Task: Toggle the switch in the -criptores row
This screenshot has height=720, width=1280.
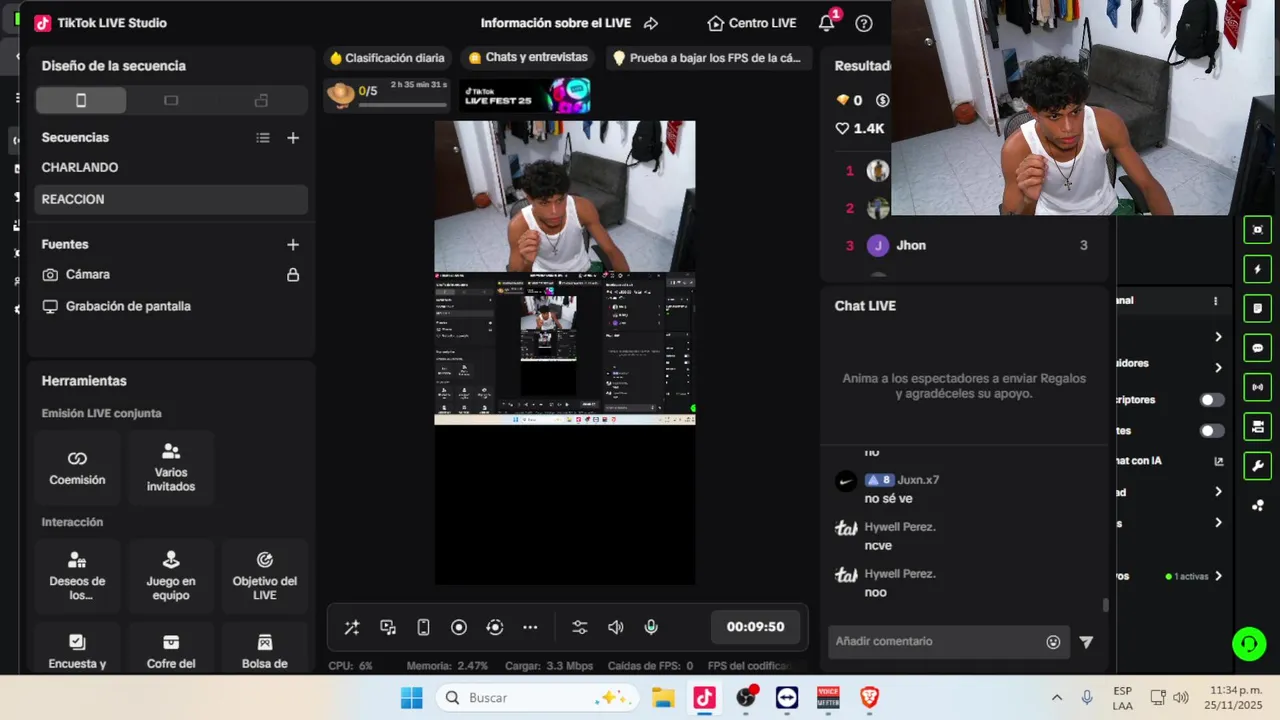Action: click(1212, 400)
